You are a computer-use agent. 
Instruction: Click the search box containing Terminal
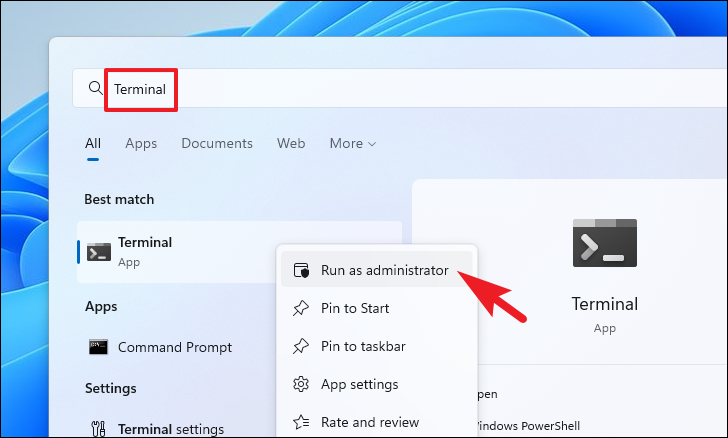(399, 88)
